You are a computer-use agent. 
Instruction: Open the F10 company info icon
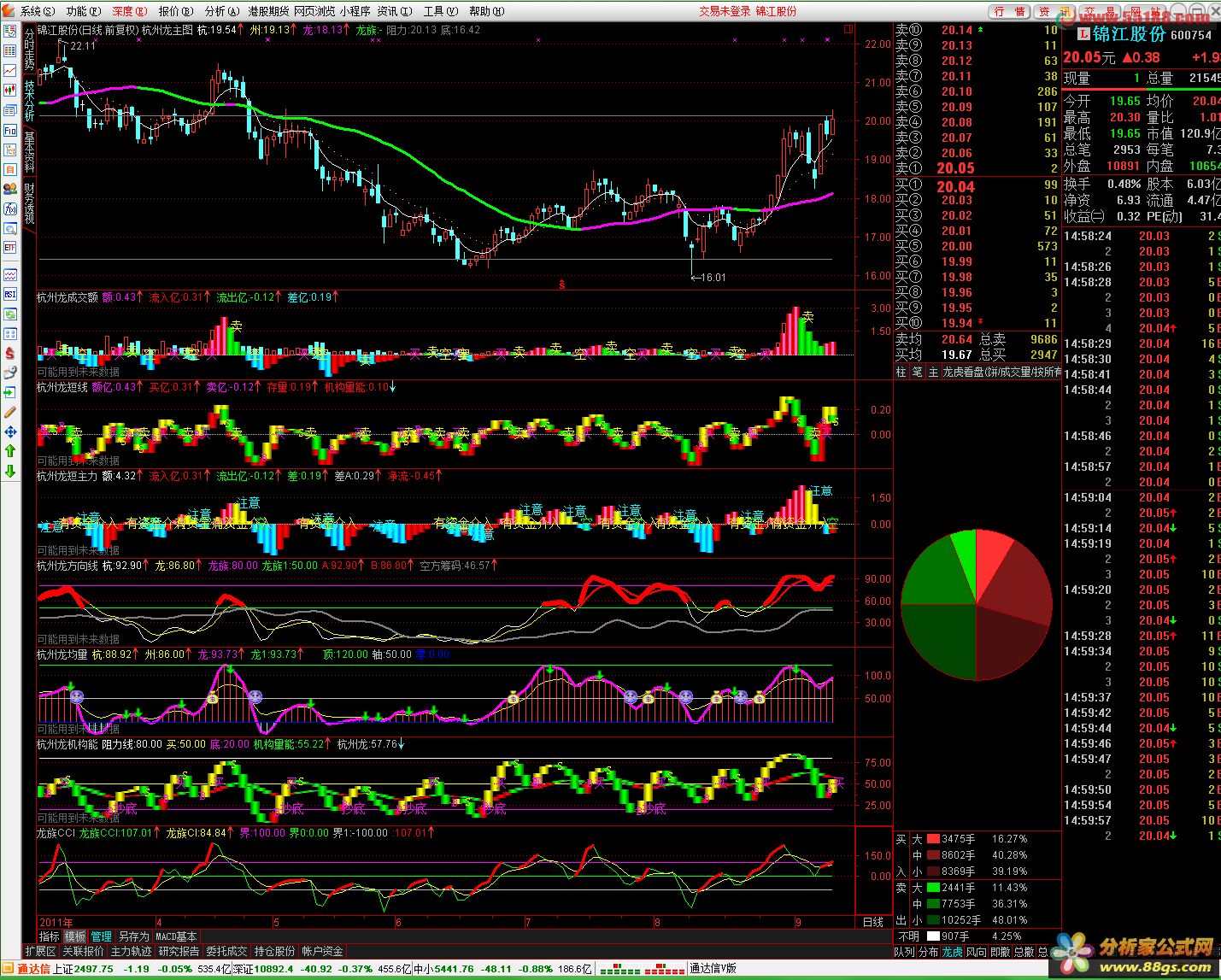coord(10,130)
